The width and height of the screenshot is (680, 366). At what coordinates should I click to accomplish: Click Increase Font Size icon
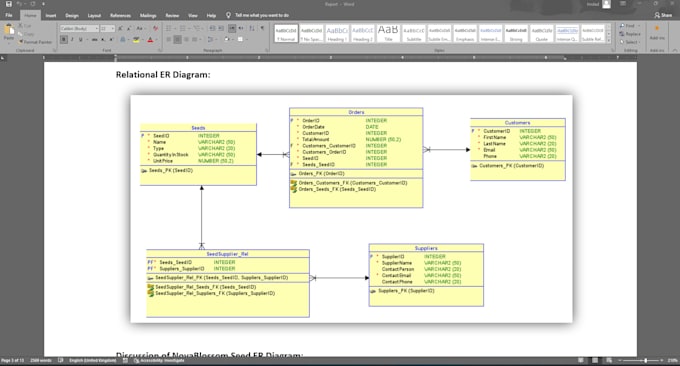(120, 29)
